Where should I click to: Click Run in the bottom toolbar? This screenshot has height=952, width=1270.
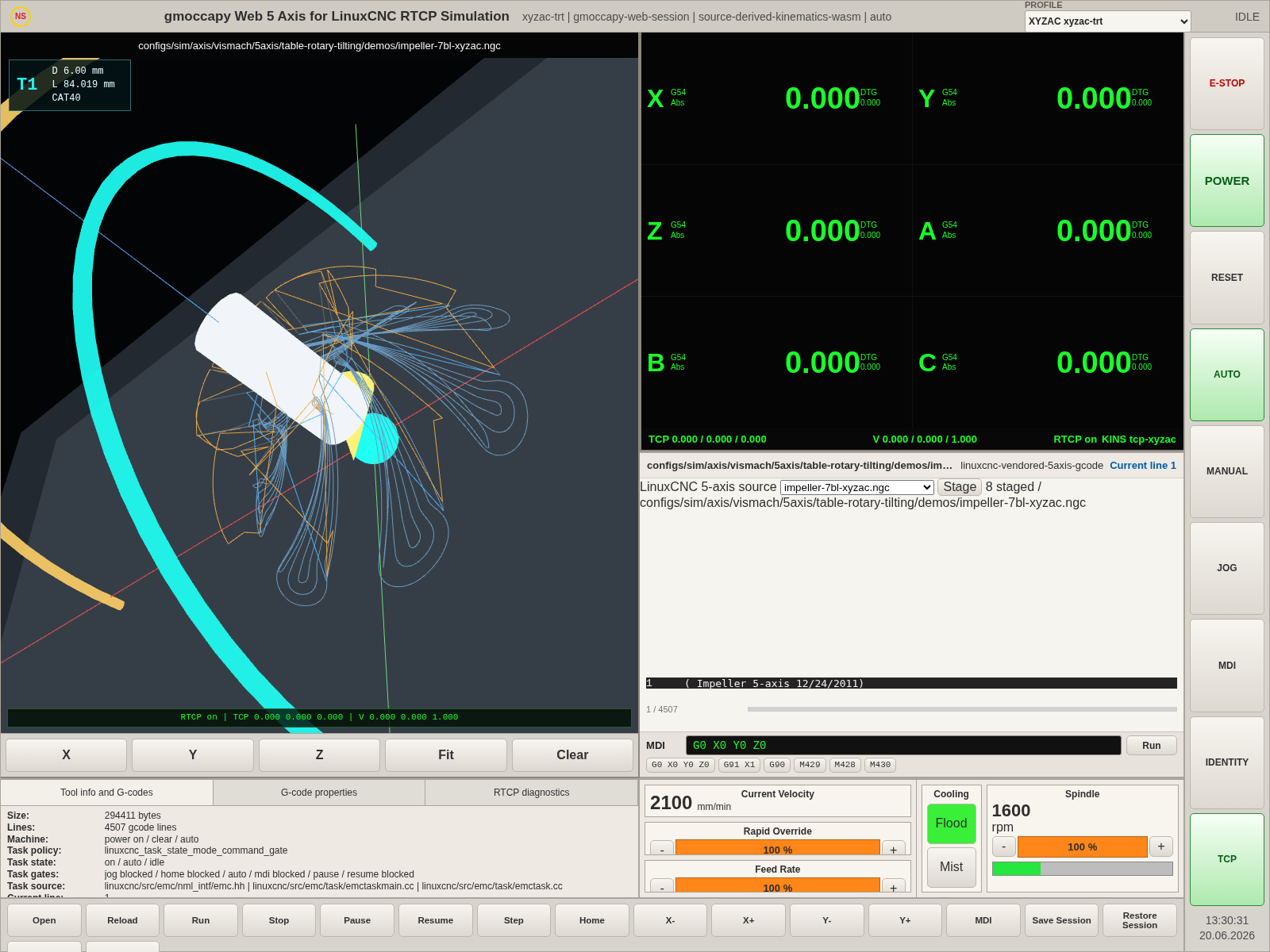201,920
